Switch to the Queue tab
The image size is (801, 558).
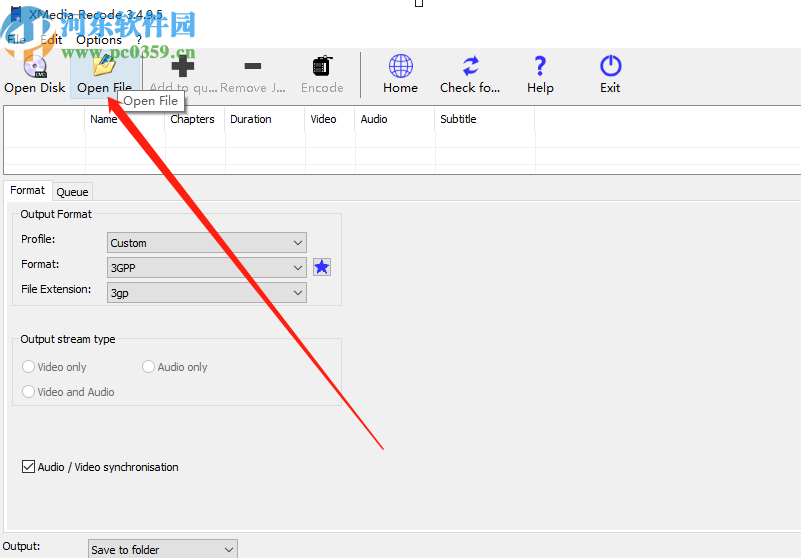pos(72,192)
